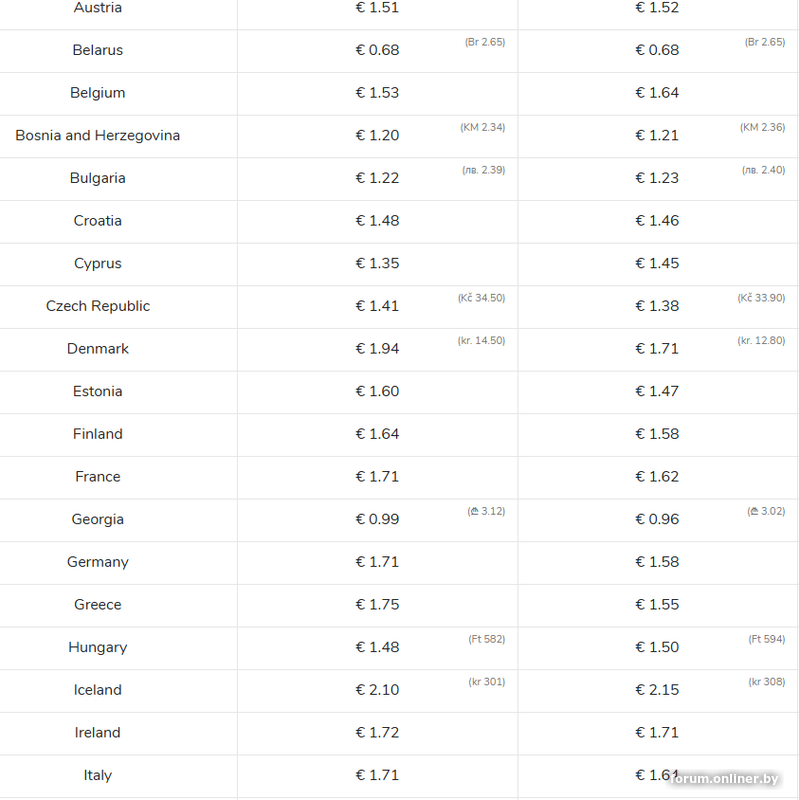Select the Belarus row label
Screen dimensions: 799x800
pyautogui.click(x=98, y=50)
